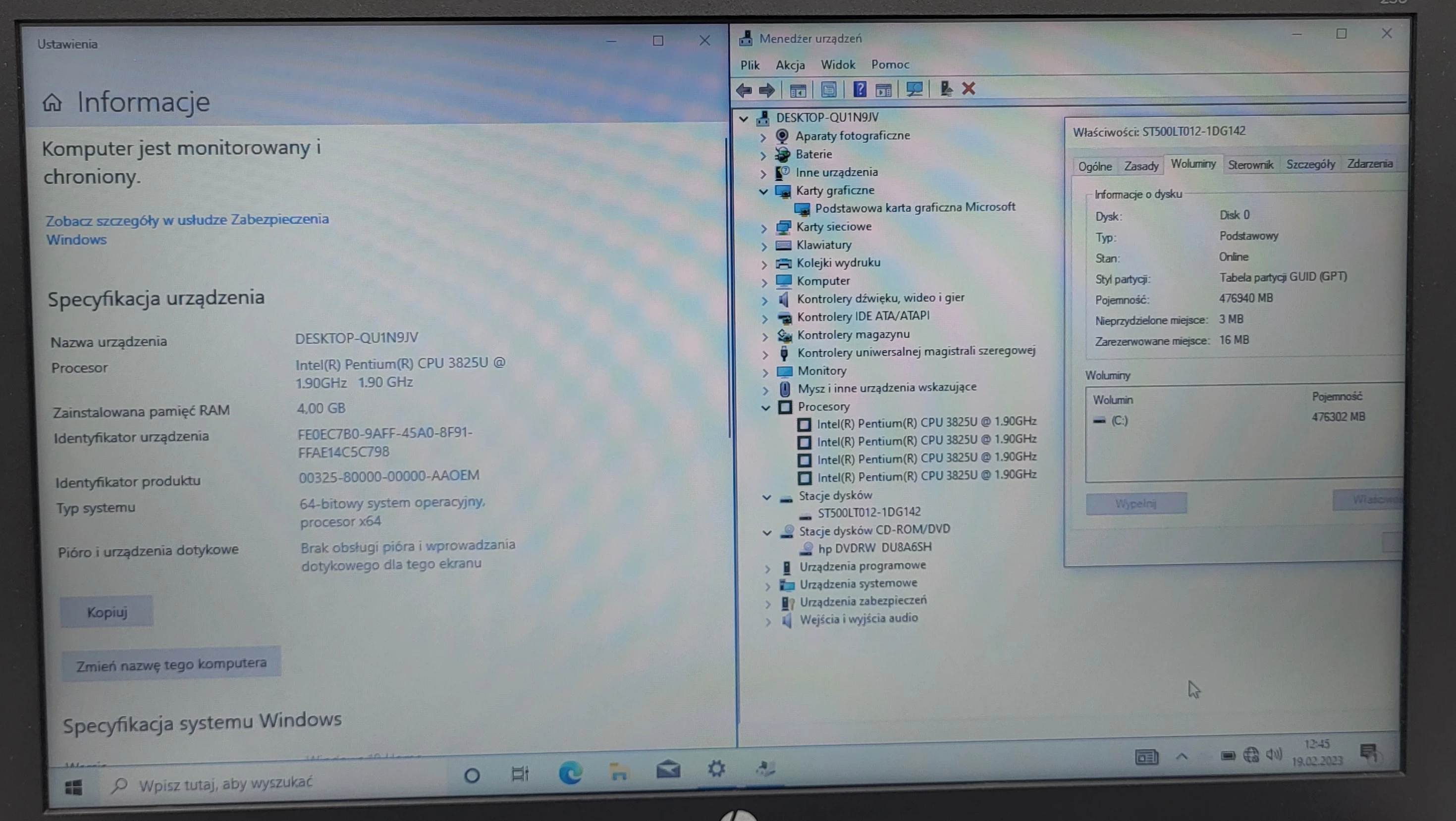Switch to the Zasady tab

[1140, 166]
